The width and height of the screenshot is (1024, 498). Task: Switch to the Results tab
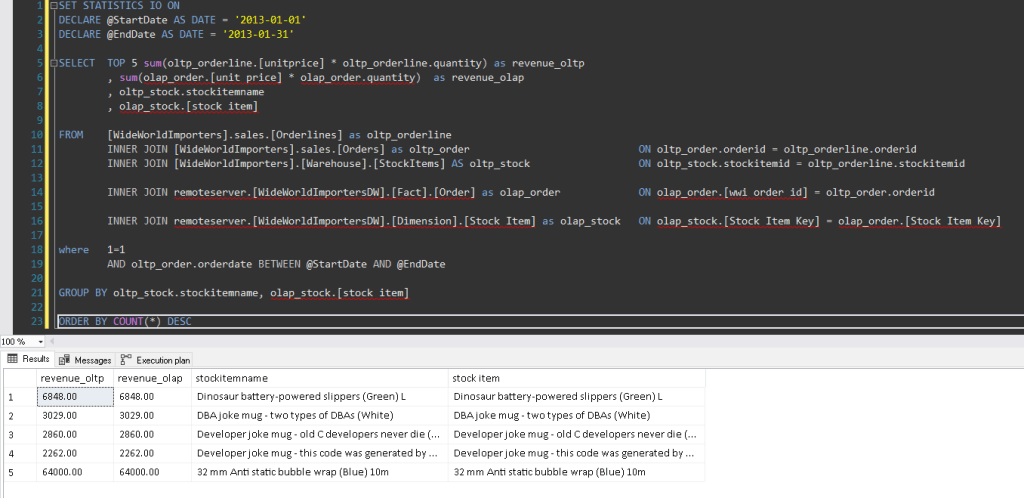tap(28, 360)
